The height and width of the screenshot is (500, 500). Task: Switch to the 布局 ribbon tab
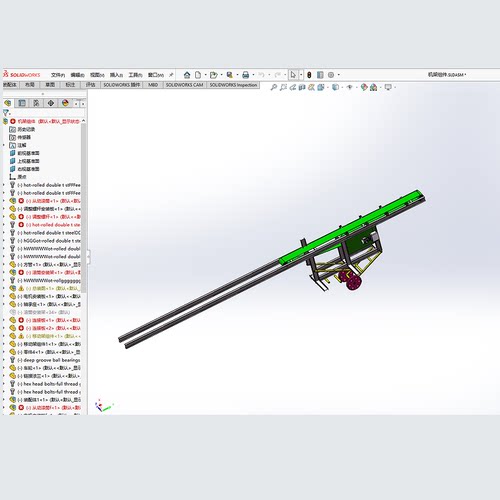click(x=30, y=85)
